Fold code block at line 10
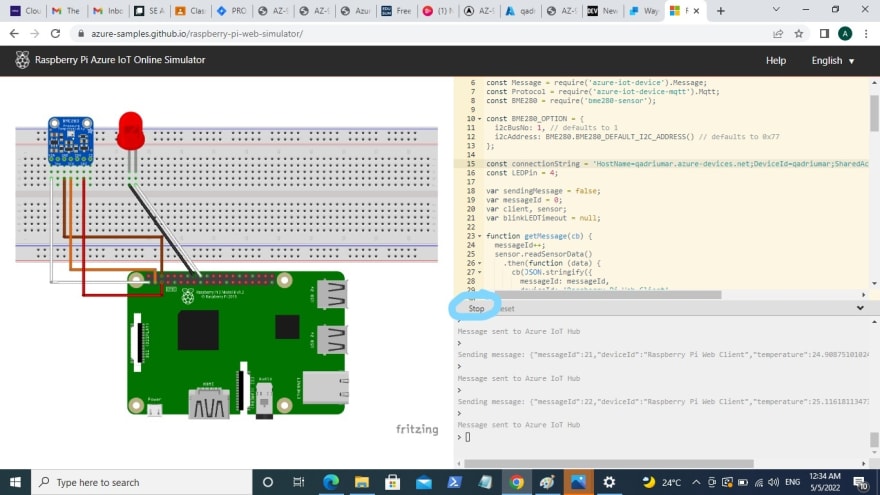This screenshot has height=495, width=880. pyautogui.click(x=479, y=118)
